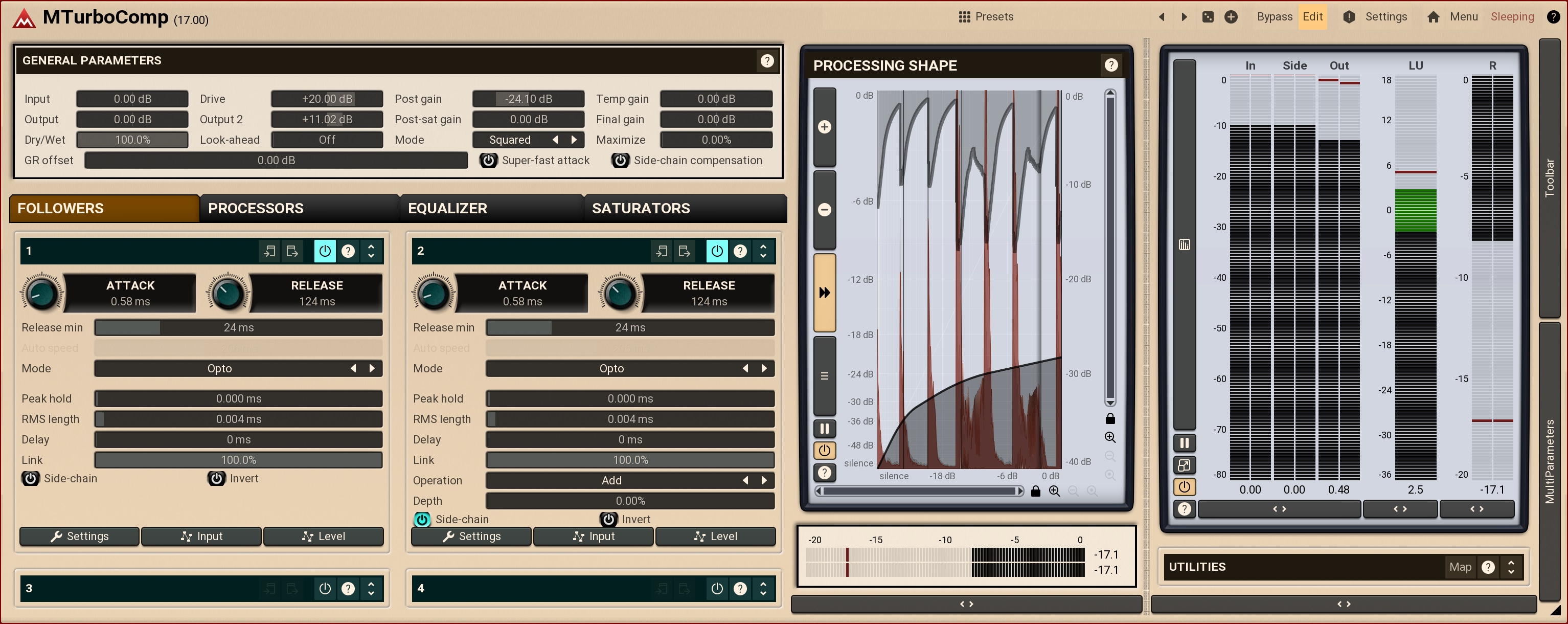The height and width of the screenshot is (624, 1568).
Task: Open the General Parameters help icon
Action: pos(766,60)
